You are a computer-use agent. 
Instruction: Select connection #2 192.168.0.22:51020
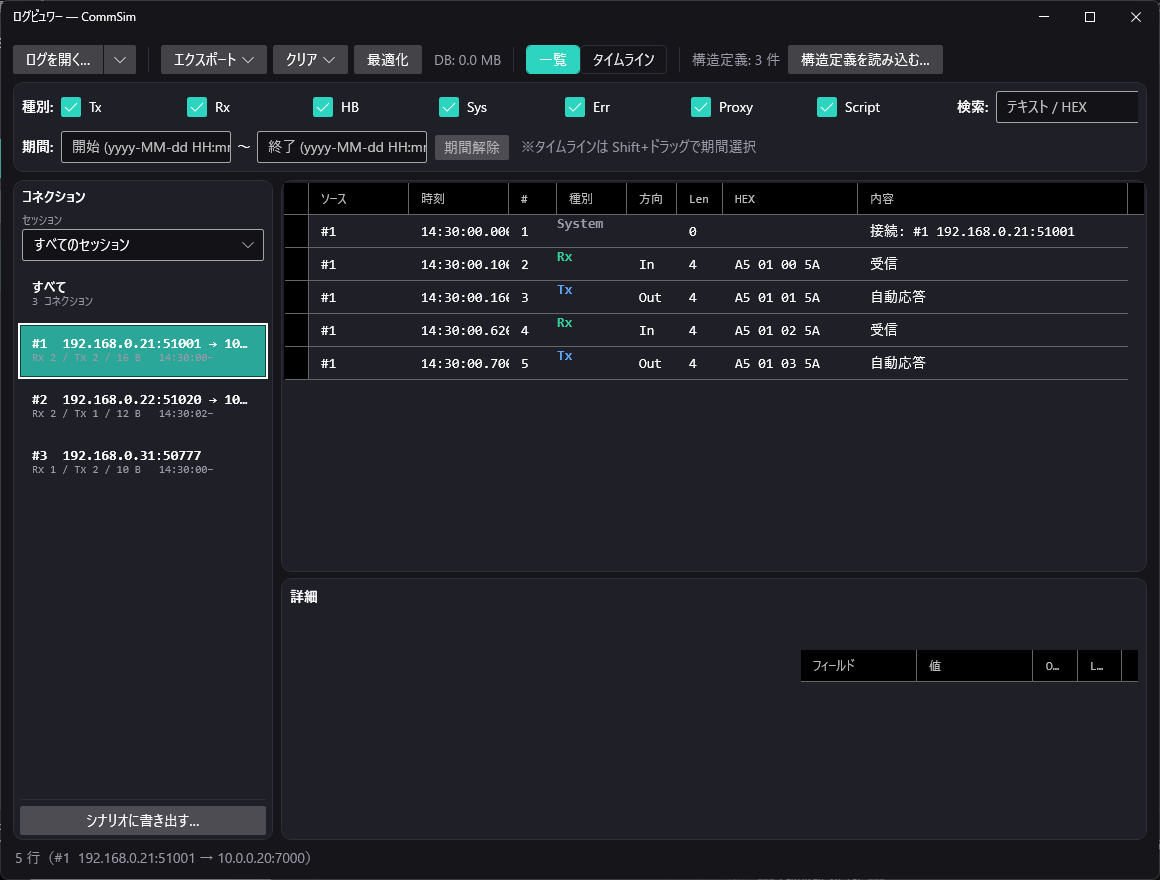(143, 406)
